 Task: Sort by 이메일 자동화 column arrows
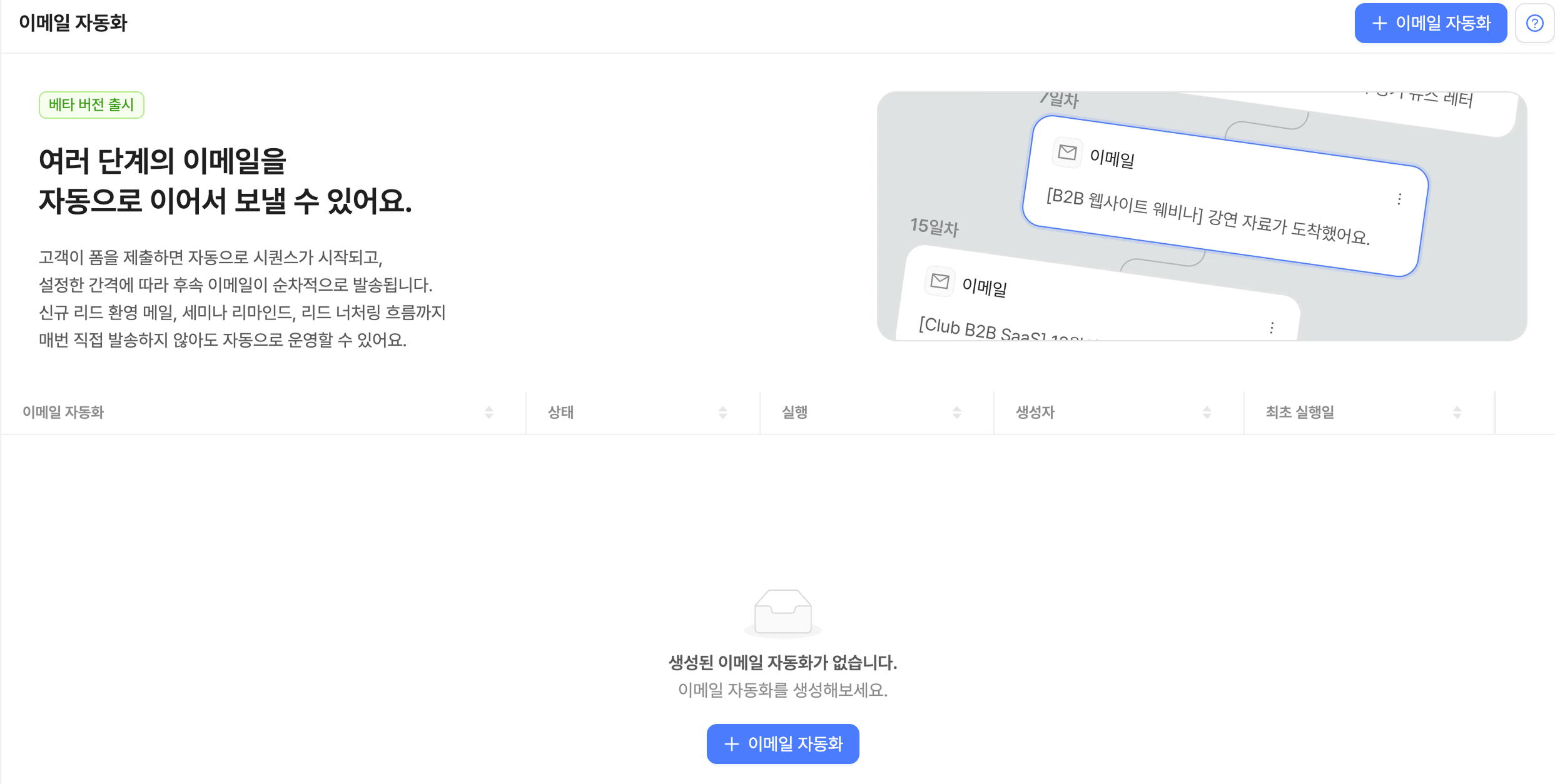pyautogui.click(x=489, y=412)
